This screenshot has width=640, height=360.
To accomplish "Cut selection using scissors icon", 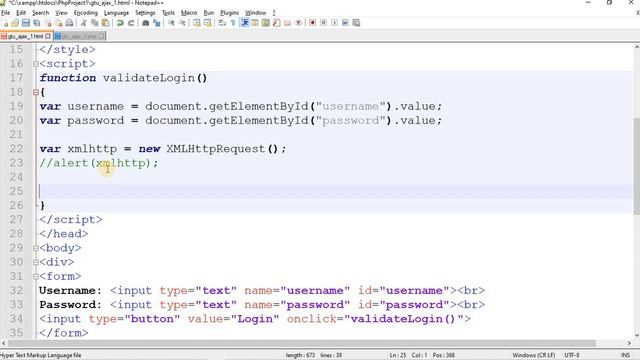I will pos(84,23).
